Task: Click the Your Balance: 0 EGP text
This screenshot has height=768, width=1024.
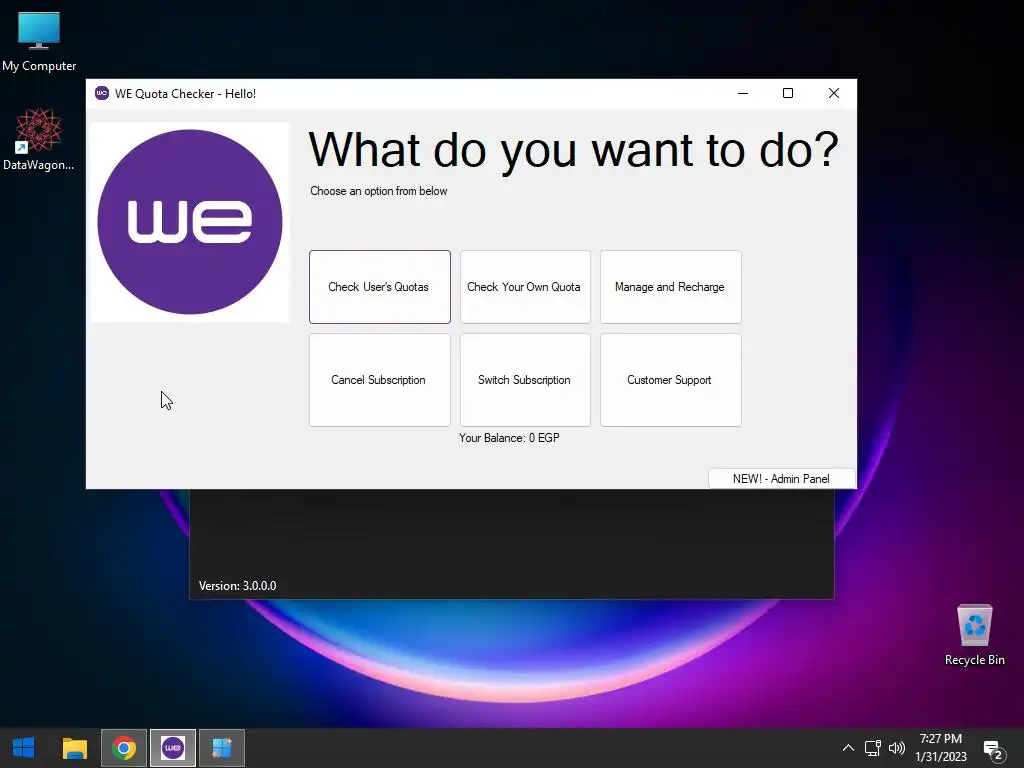Action: pyautogui.click(x=509, y=438)
